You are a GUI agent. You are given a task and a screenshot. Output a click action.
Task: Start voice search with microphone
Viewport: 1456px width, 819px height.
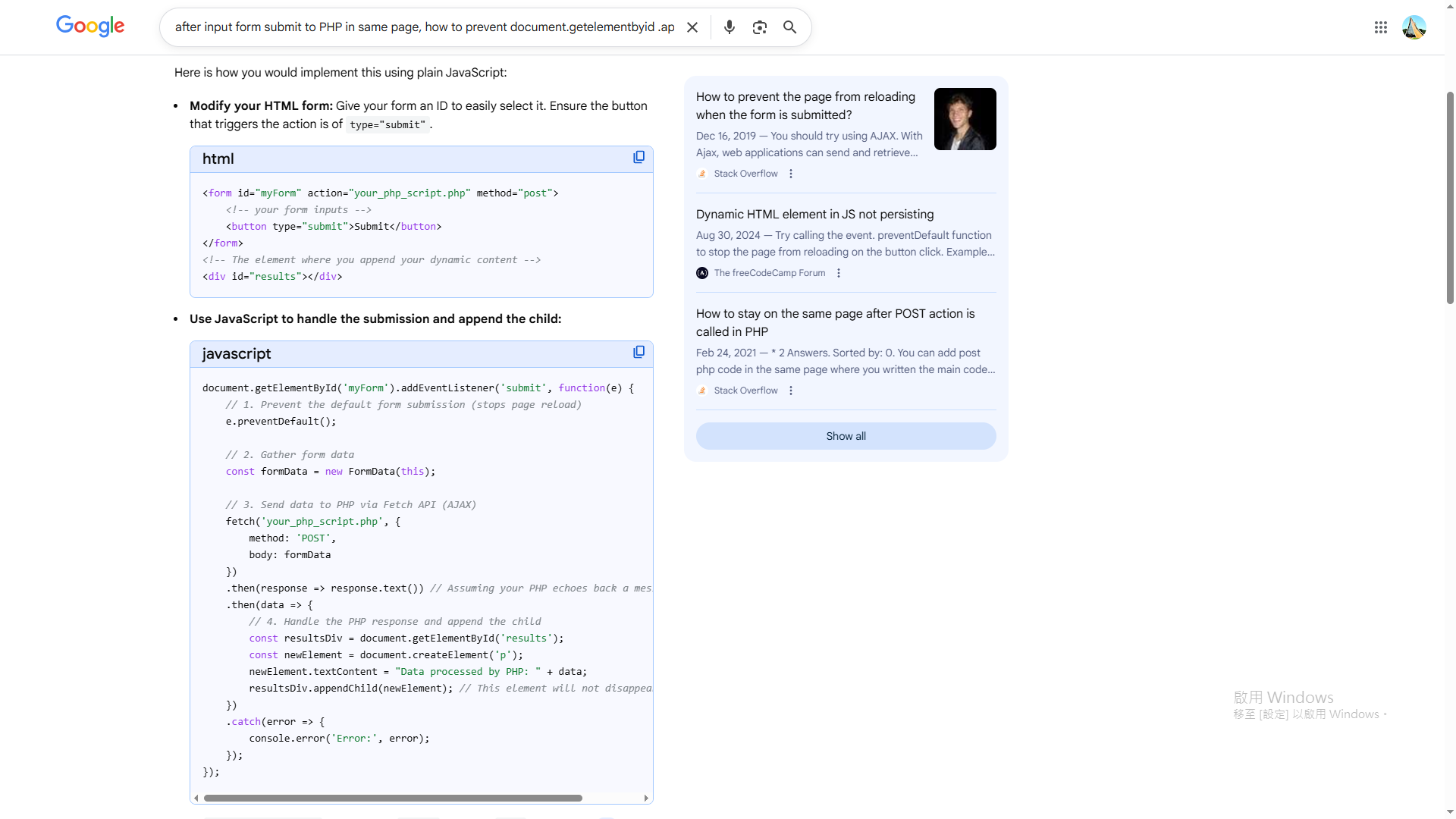click(x=729, y=27)
